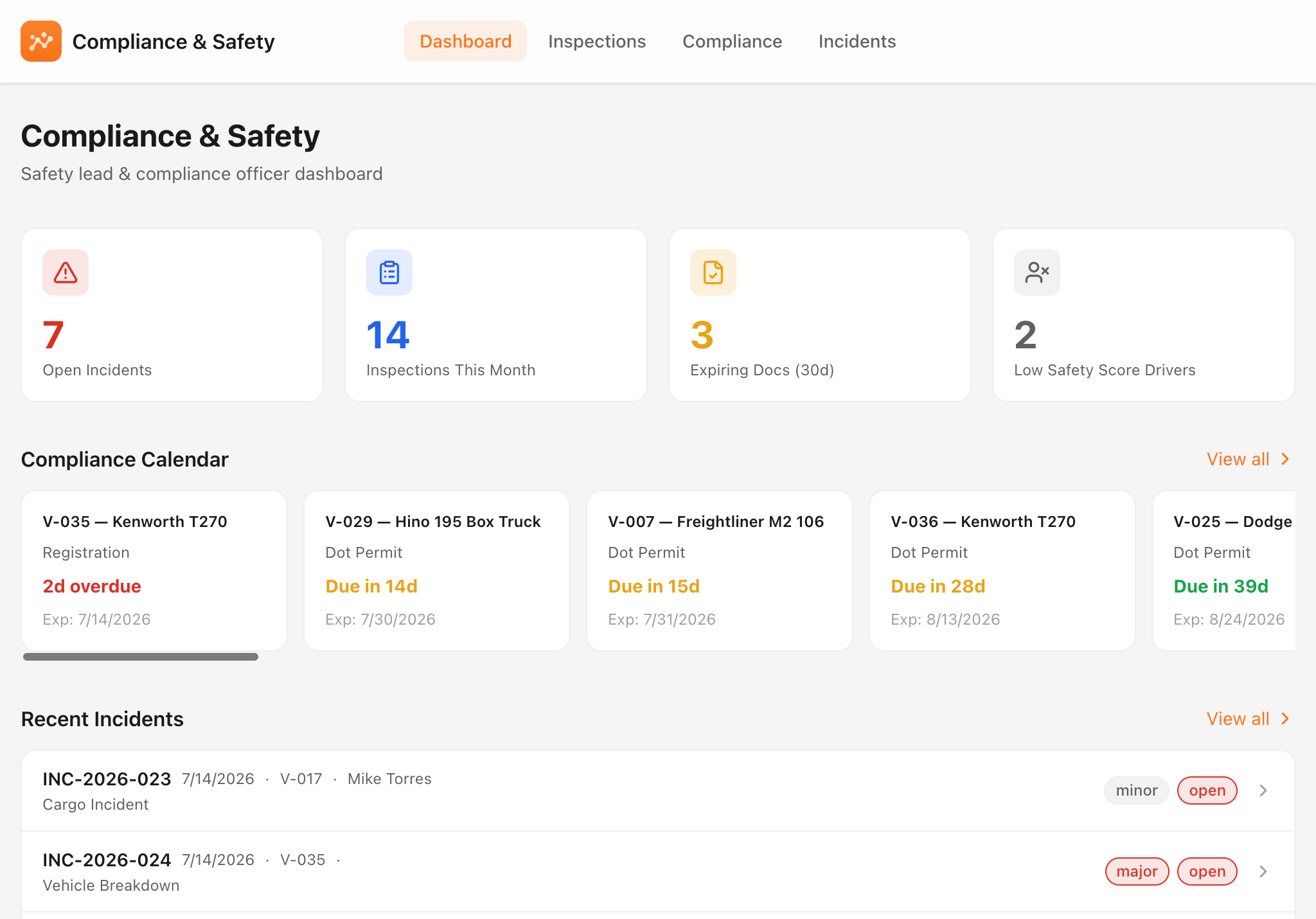Click the 'Recent Incidents' section heading
The height and width of the screenshot is (919, 1316).
(102, 719)
